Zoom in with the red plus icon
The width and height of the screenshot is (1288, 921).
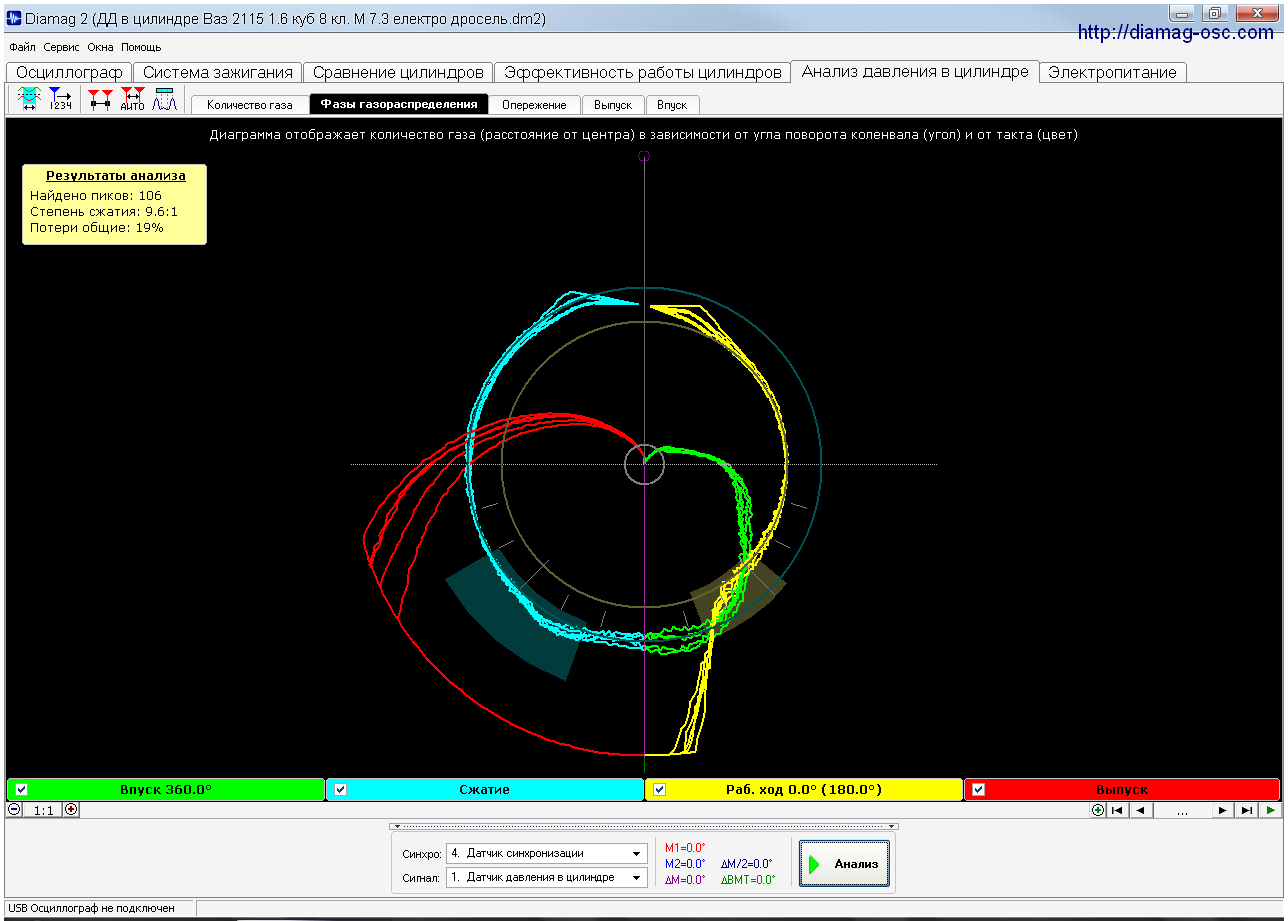(71, 810)
